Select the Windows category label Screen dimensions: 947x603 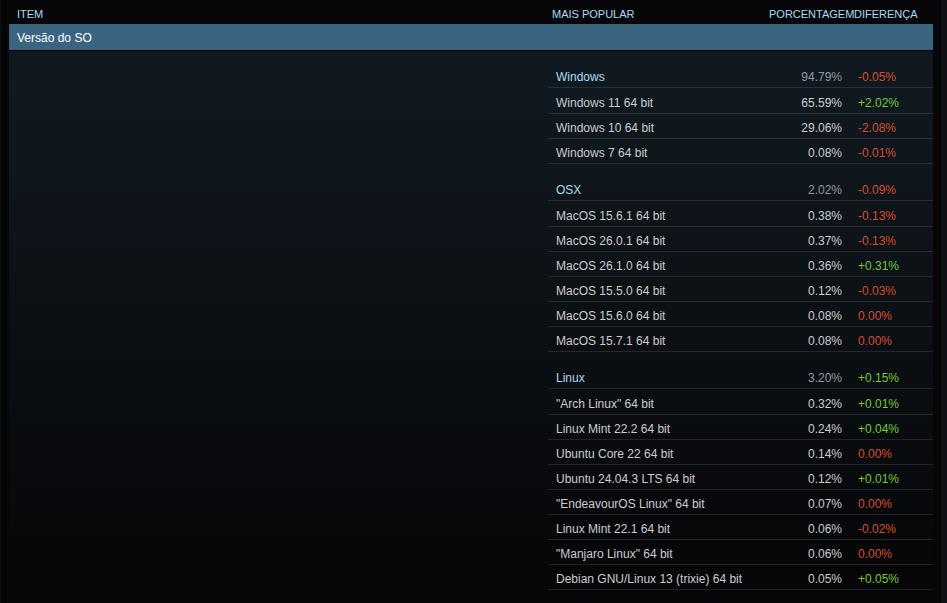point(580,77)
